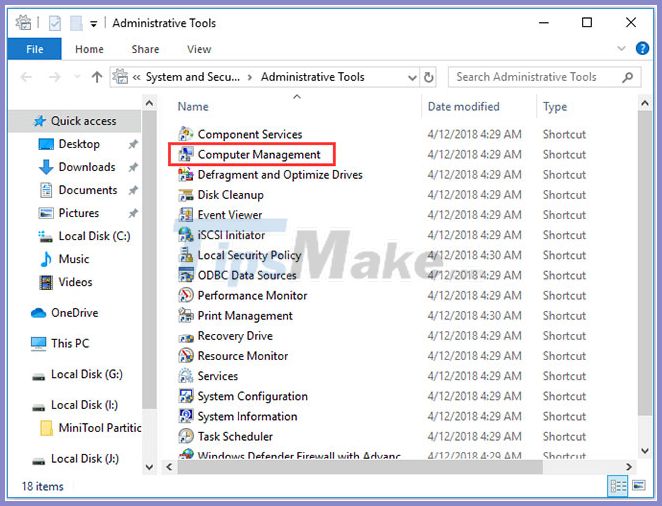The width and height of the screenshot is (662, 506).
Task: Select the Event Viewer icon
Action: pos(186,215)
